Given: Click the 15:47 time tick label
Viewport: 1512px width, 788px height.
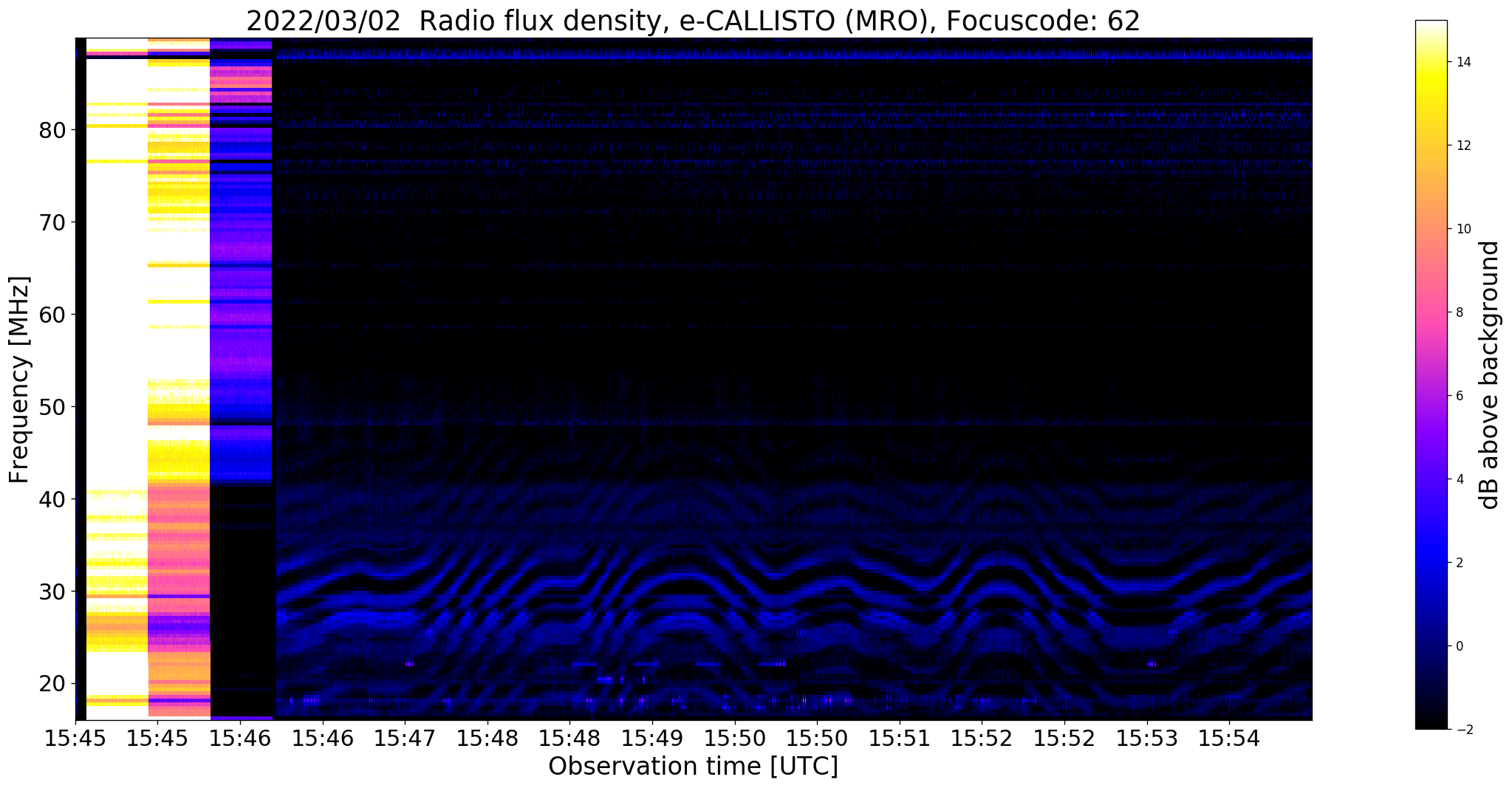Looking at the screenshot, I should pyautogui.click(x=405, y=738).
